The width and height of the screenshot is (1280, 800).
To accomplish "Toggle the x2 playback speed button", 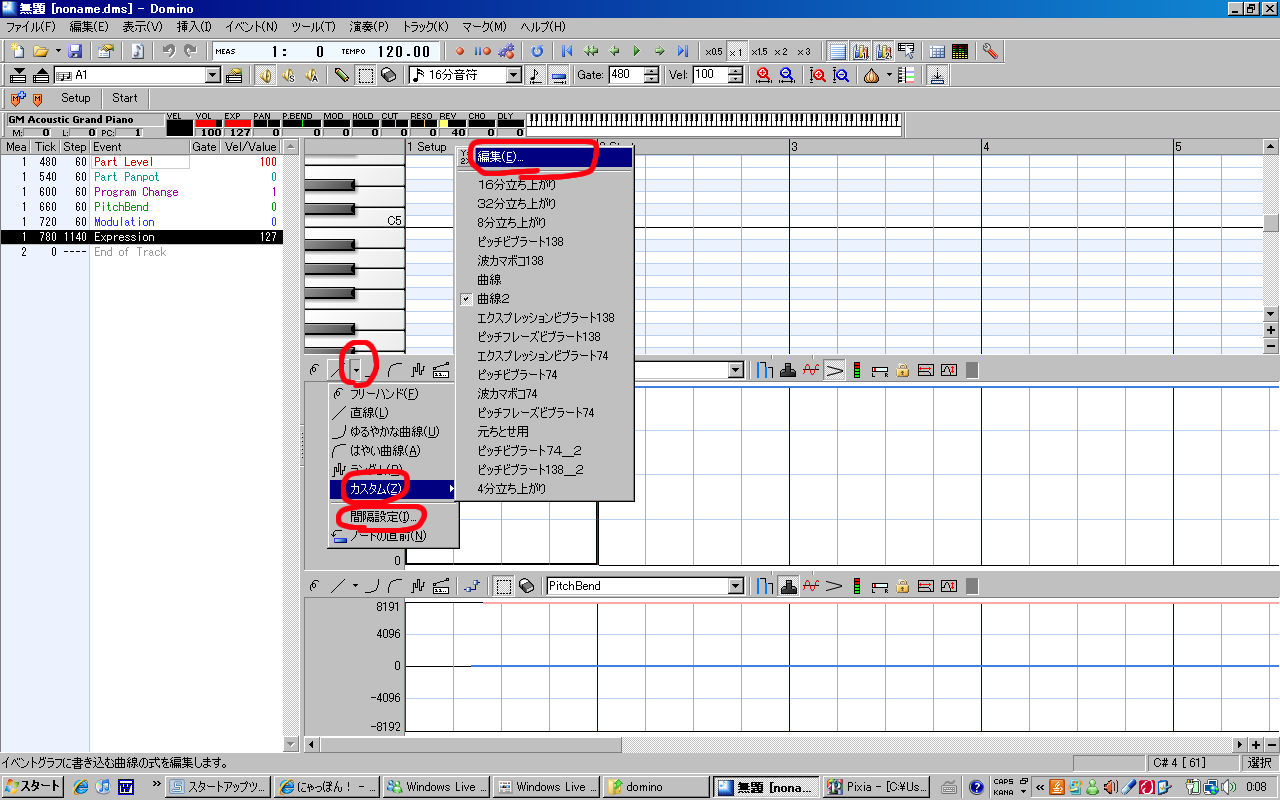I will [x=780, y=51].
